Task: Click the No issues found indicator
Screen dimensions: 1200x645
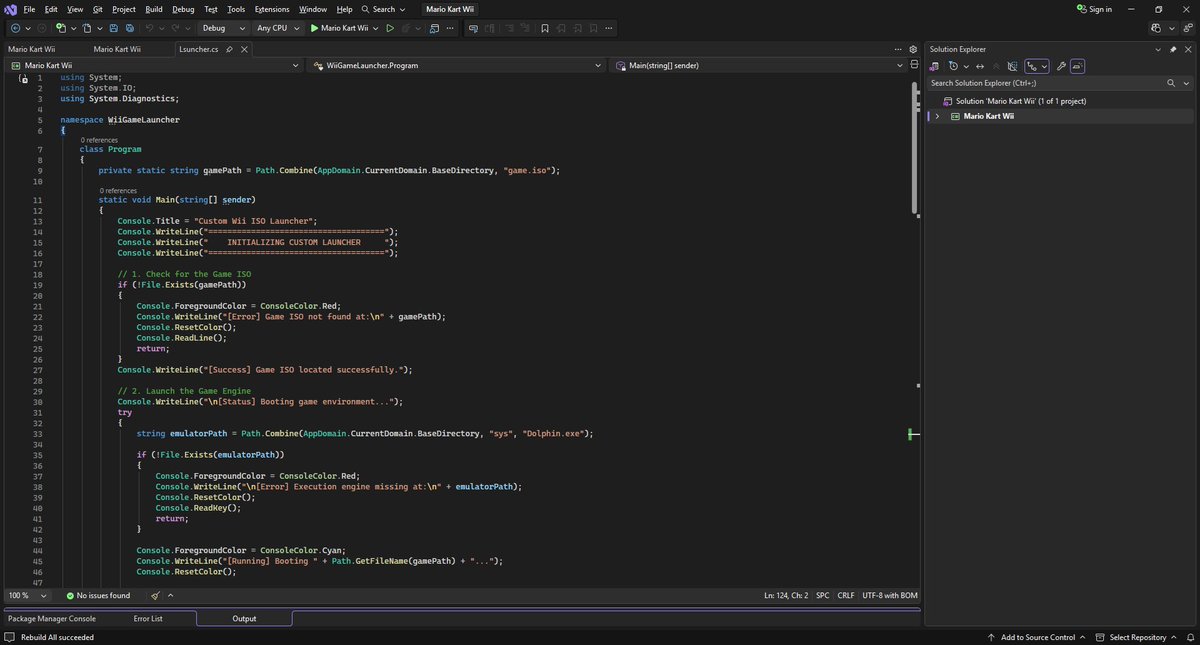Action: 98,595
